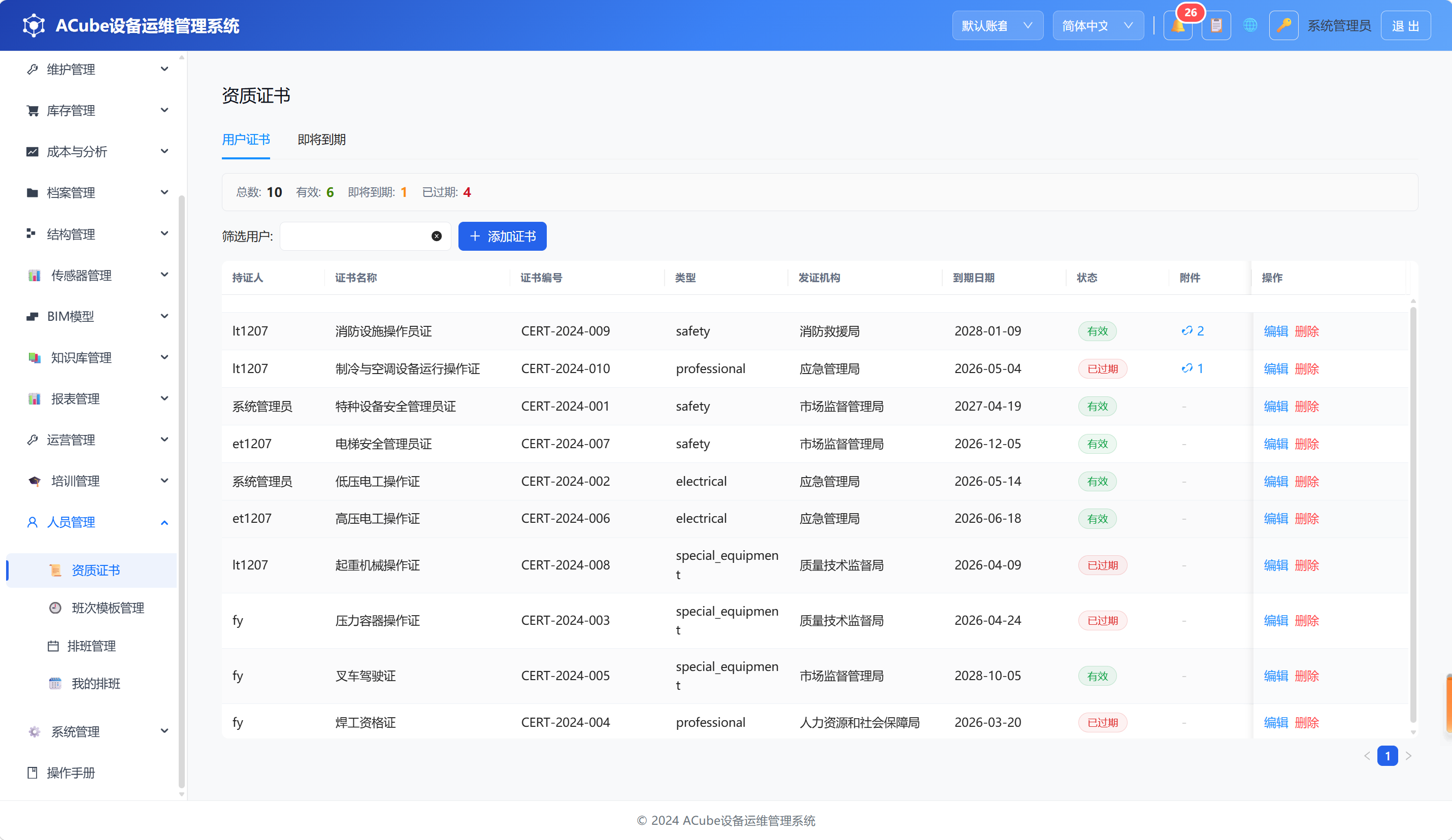Open the 简体中文 language dropdown
Viewport: 1452px width, 840px height.
[x=1098, y=26]
